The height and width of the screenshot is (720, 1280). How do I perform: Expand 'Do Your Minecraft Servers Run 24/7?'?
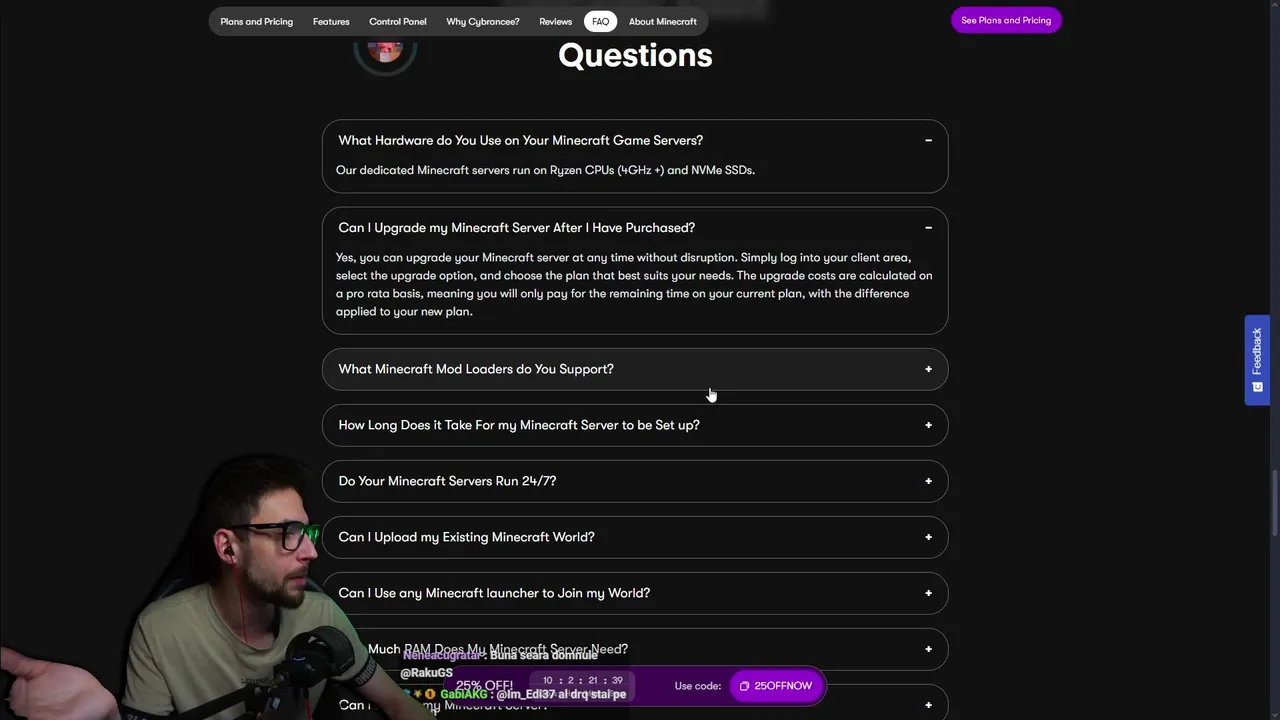tap(635, 481)
